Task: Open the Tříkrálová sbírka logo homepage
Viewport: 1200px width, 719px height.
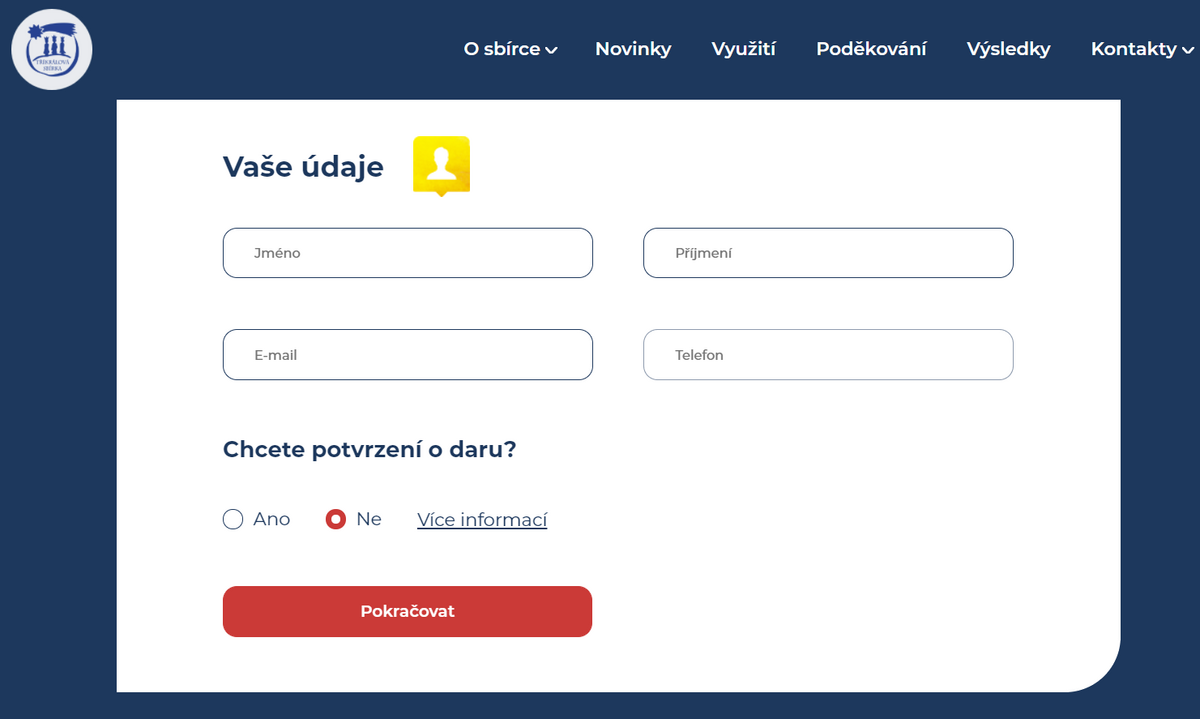Action: [x=52, y=49]
